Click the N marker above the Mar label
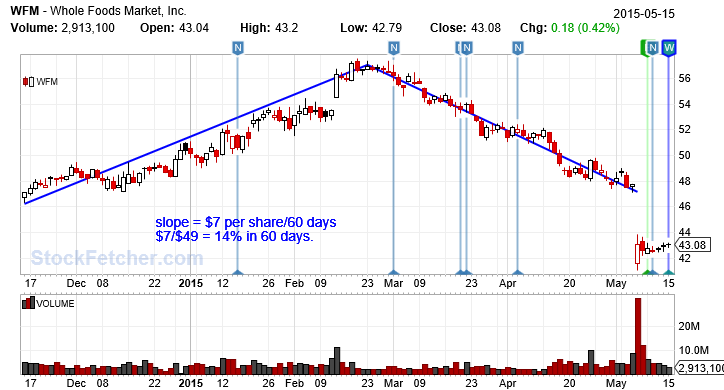This screenshot has width=724, height=390. pyautogui.click(x=393, y=48)
